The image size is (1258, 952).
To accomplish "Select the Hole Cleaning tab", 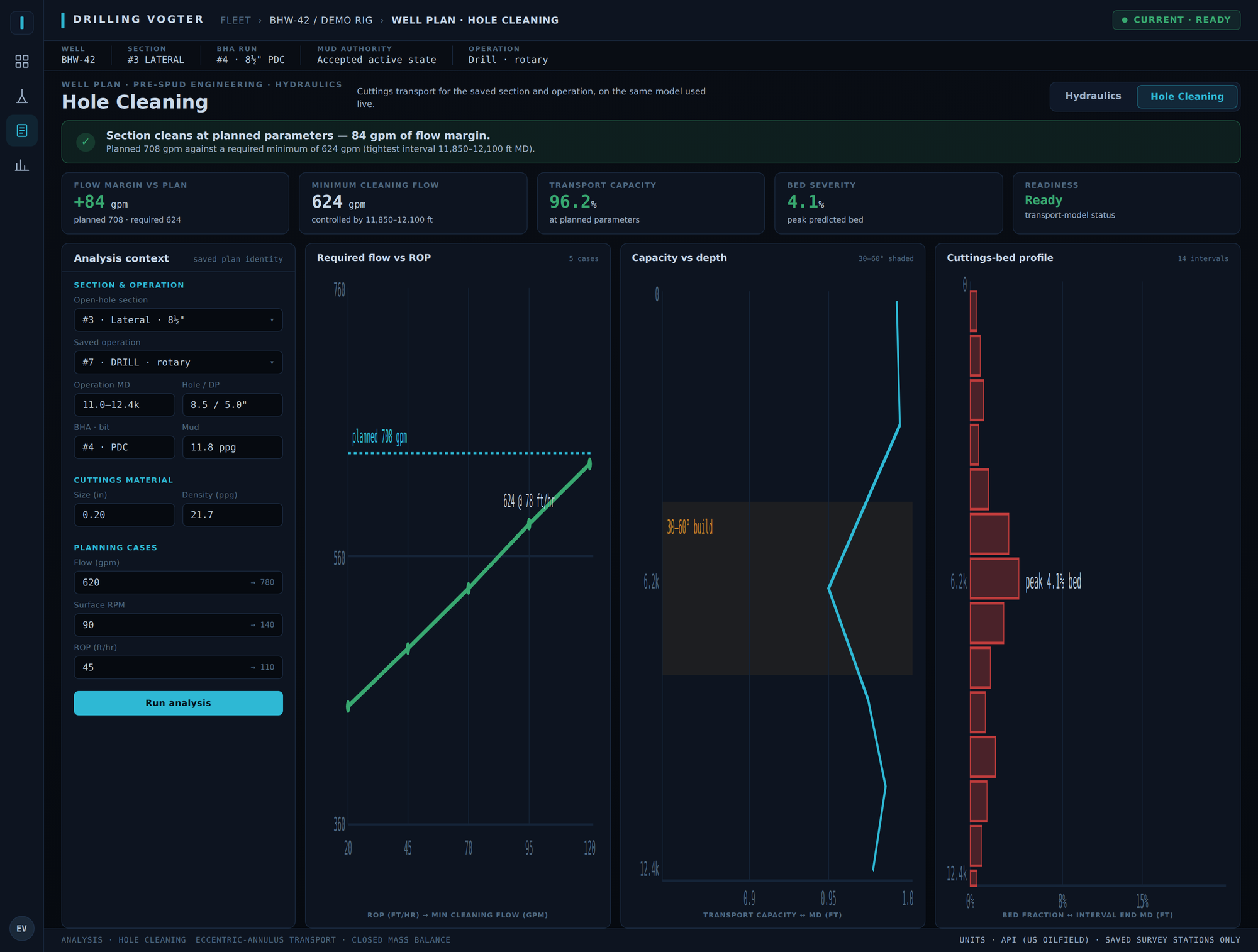I will click(1187, 97).
